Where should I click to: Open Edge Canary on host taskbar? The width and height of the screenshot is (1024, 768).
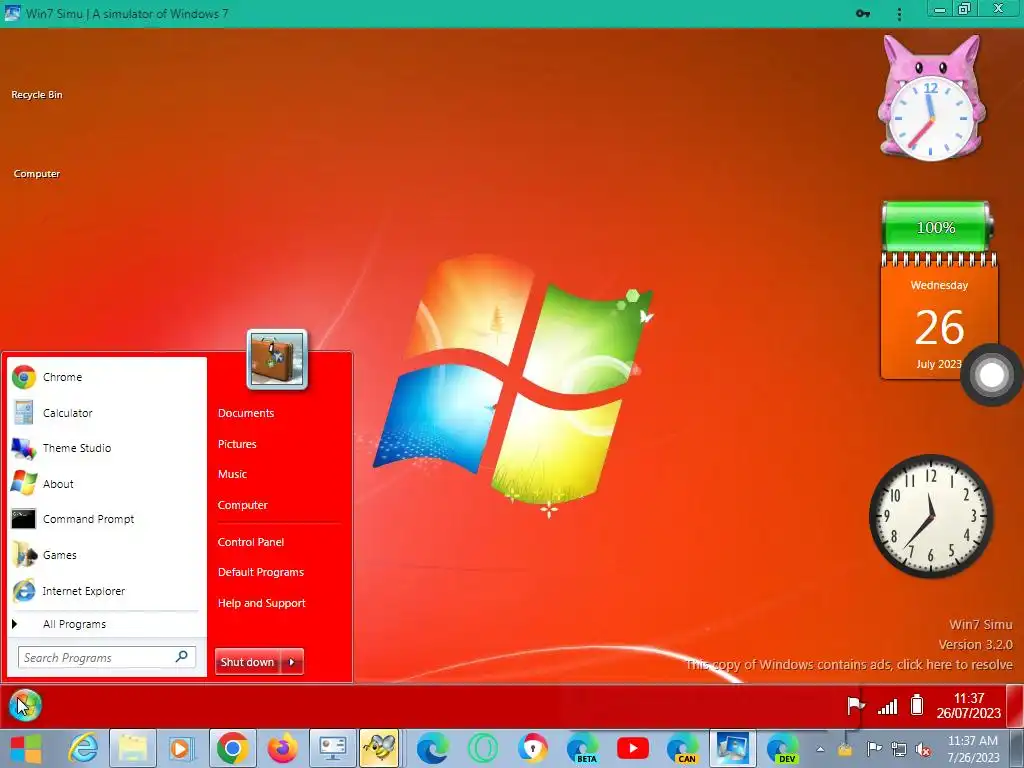(682, 748)
